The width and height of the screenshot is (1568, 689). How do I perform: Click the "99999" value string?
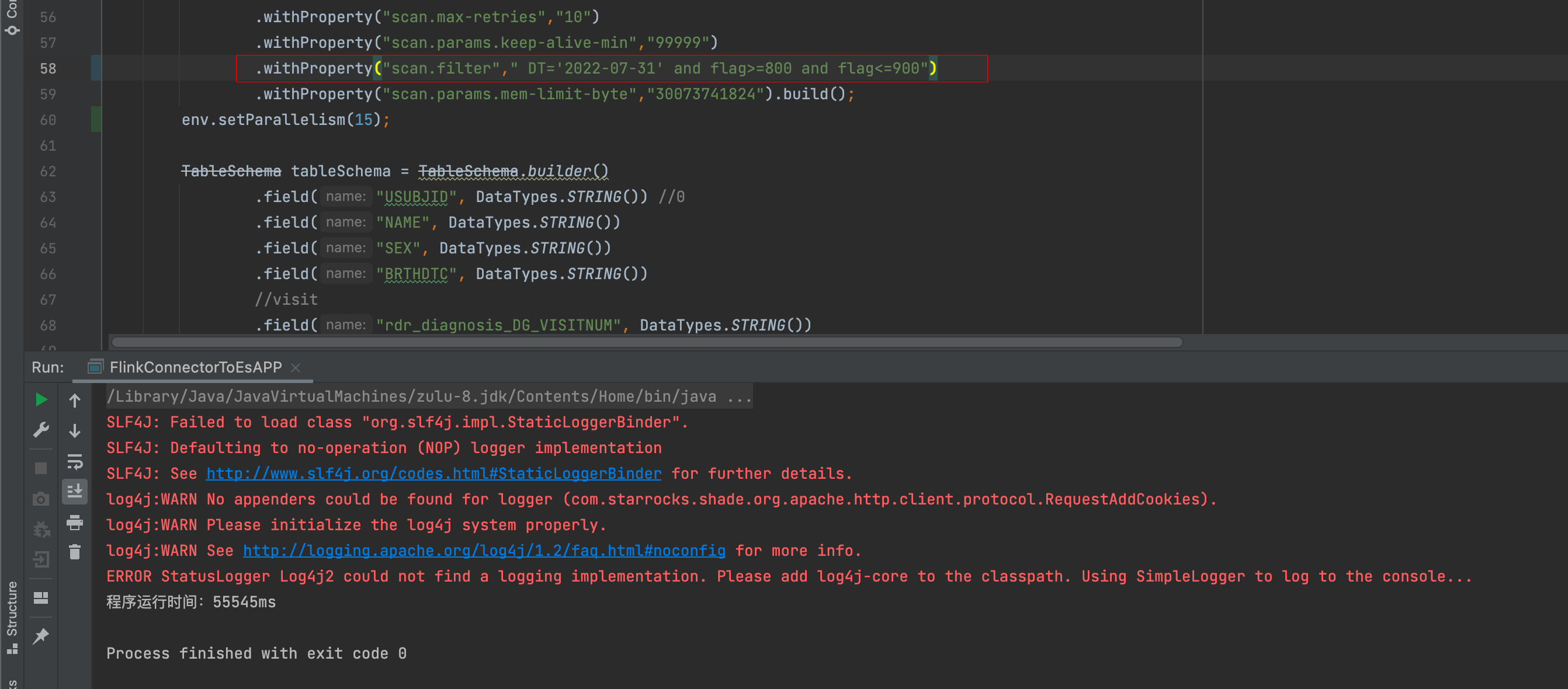(x=678, y=43)
